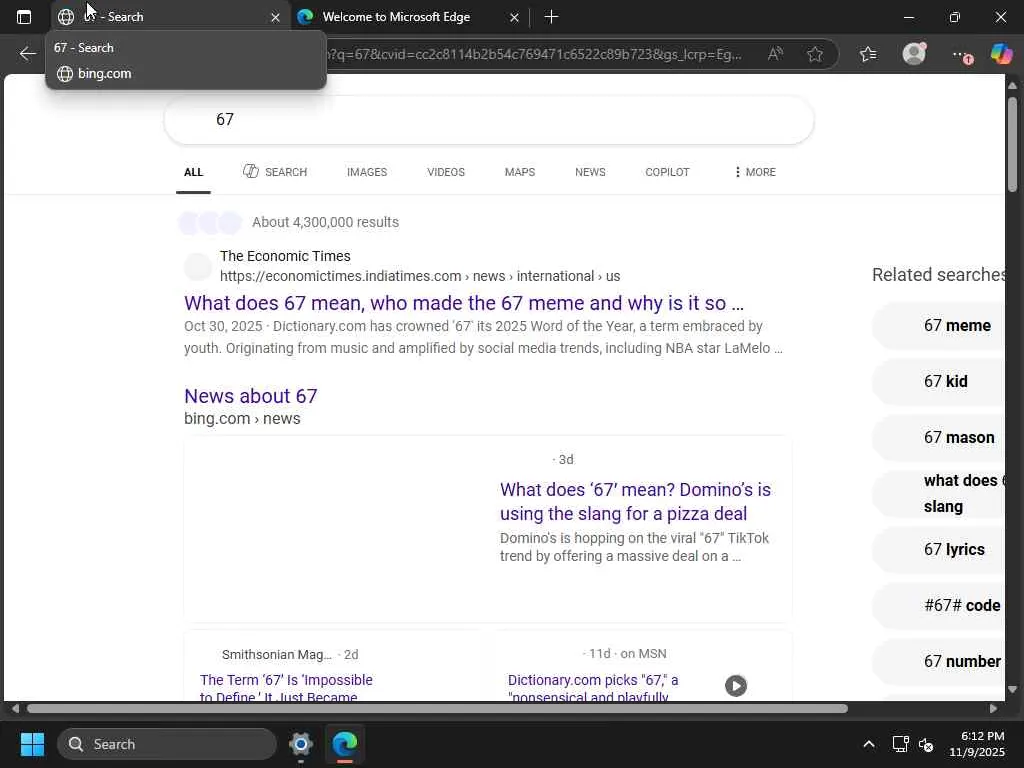Open the tab actions menu icon
The width and height of the screenshot is (1024, 768).
click(x=24, y=17)
